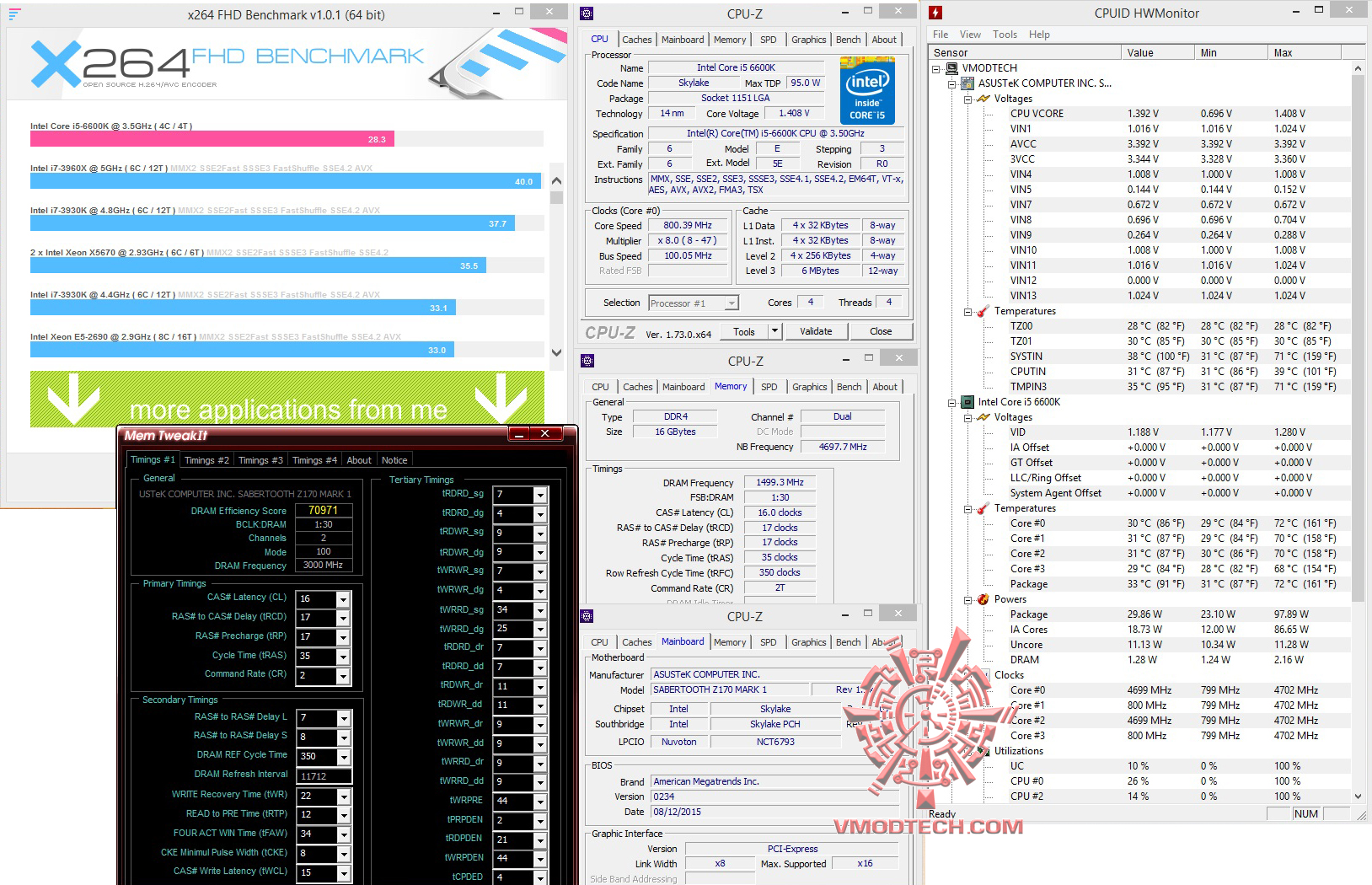This screenshot has height=885, width=1372.
Task: Click the Close button in CPU-Z
Action: click(881, 331)
